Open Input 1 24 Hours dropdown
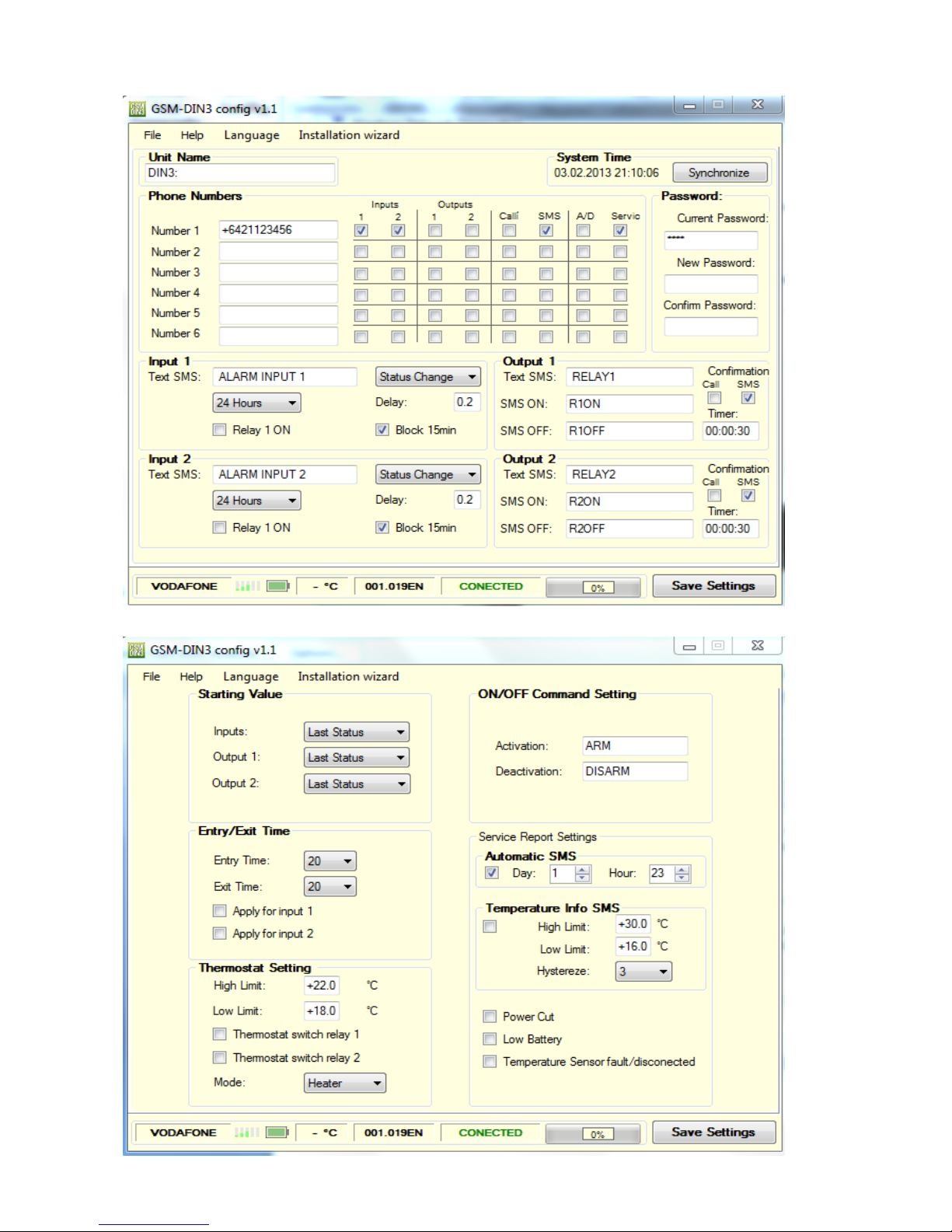The image size is (952, 1232). click(x=256, y=403)
